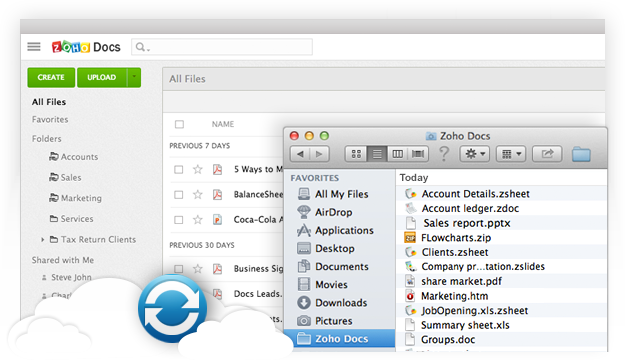Go back in Finder navigation
Viewport: 625px width, 360px height.
(x=301, y=154)
